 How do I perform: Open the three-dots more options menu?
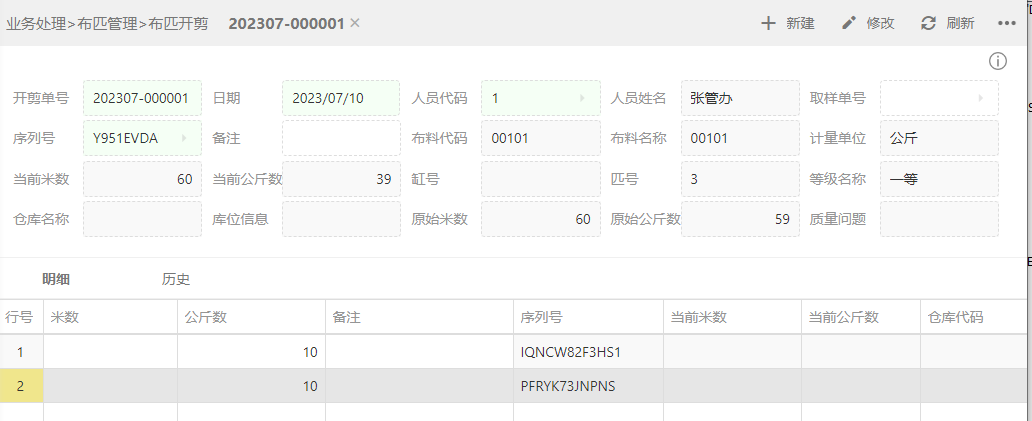click(1006, 23)
